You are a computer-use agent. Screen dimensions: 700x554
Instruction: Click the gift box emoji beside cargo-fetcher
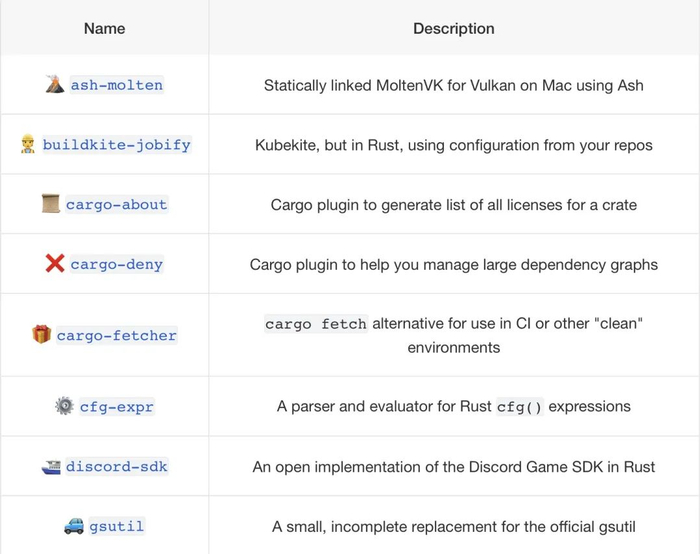click(42, 334)
